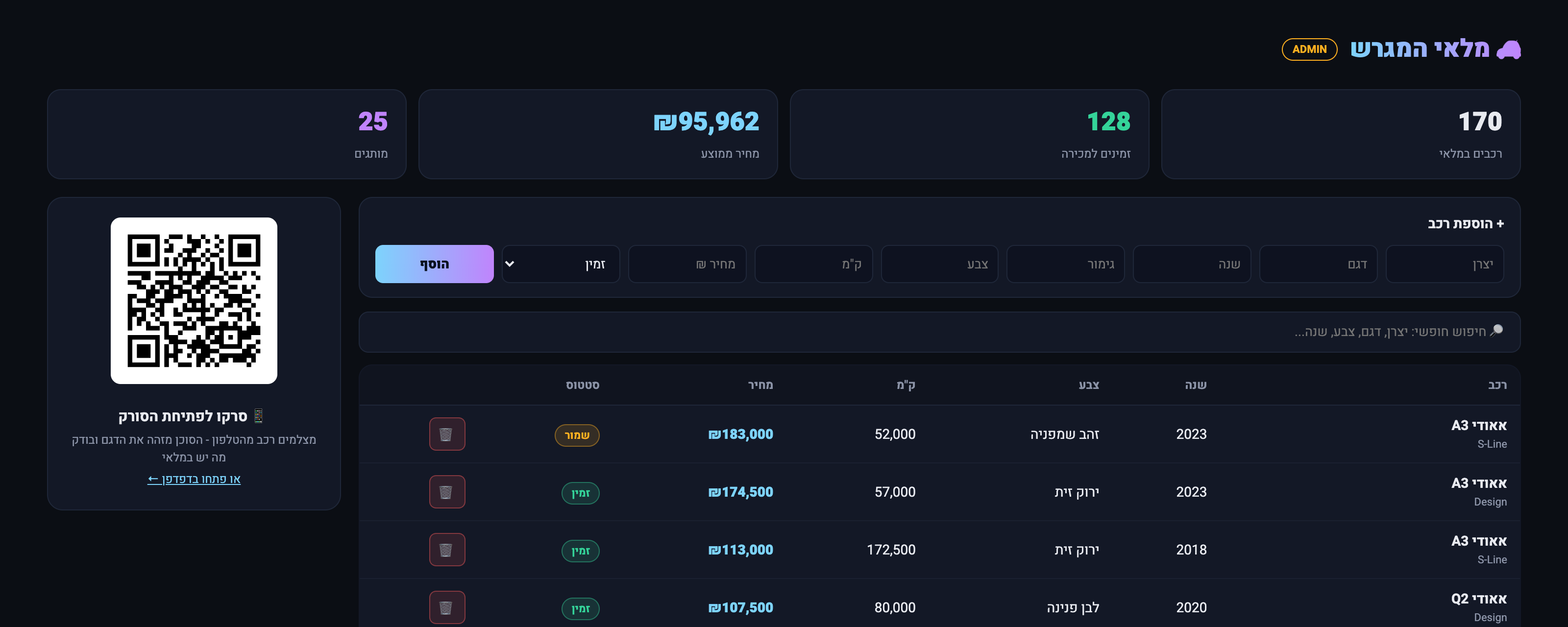Click the purple car logo icon
This screenshot has width=1568, height=627.
(x=1509, y=48)
